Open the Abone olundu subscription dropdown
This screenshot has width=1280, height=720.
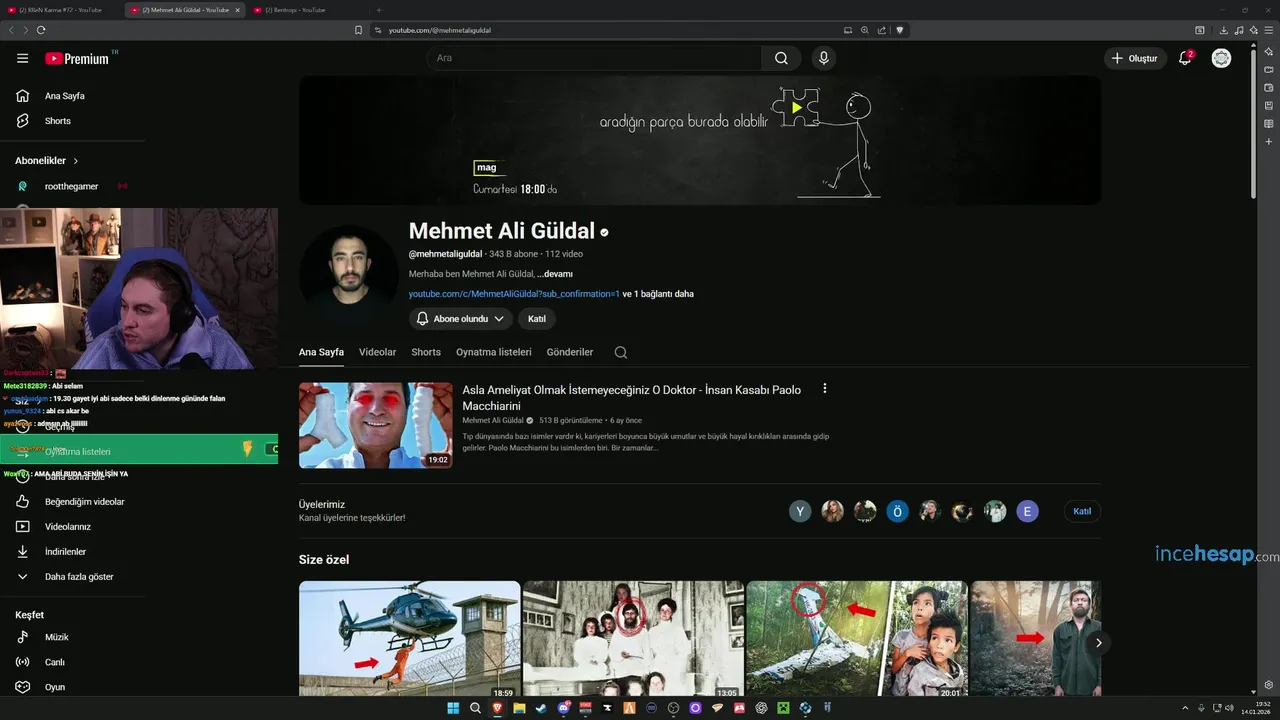coord(460,319)
